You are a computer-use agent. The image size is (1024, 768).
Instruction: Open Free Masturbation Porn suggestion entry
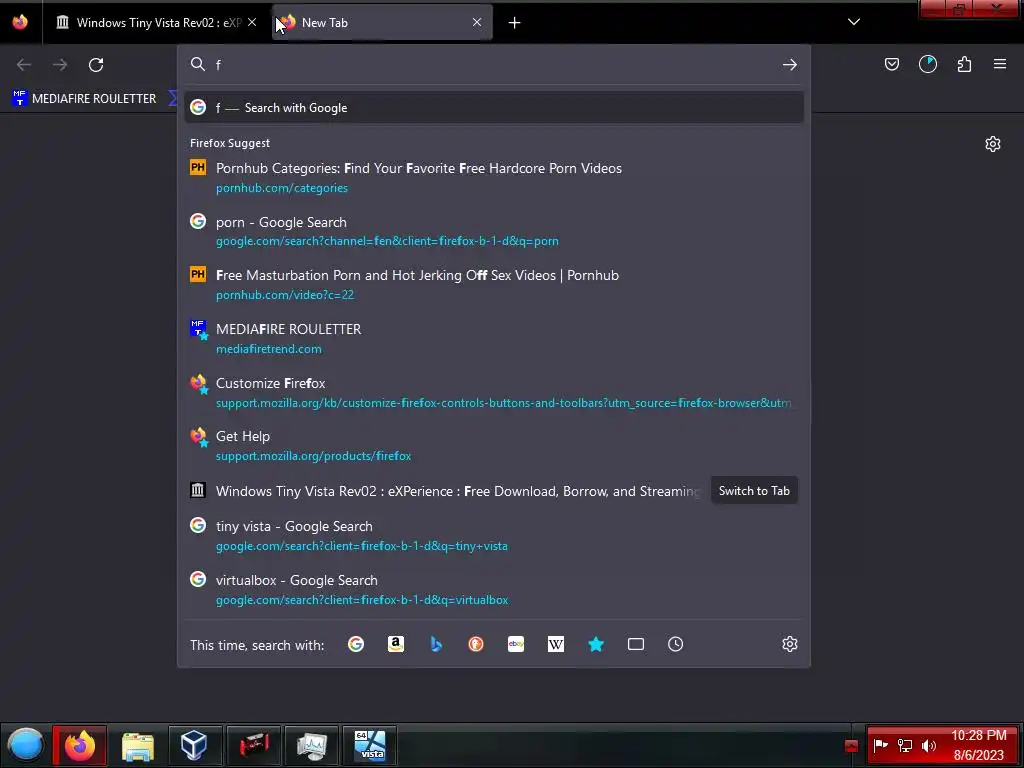tap(494, 285)
